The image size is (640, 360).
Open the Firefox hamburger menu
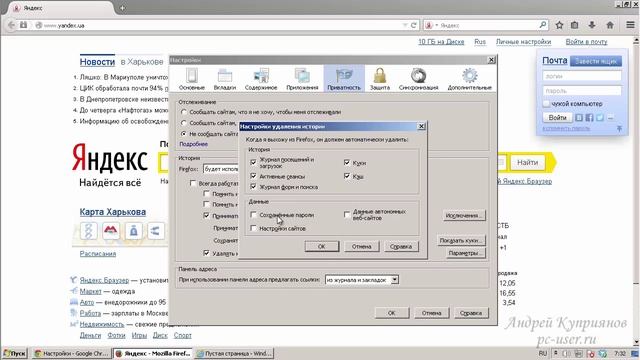click(x=631, y=25)
